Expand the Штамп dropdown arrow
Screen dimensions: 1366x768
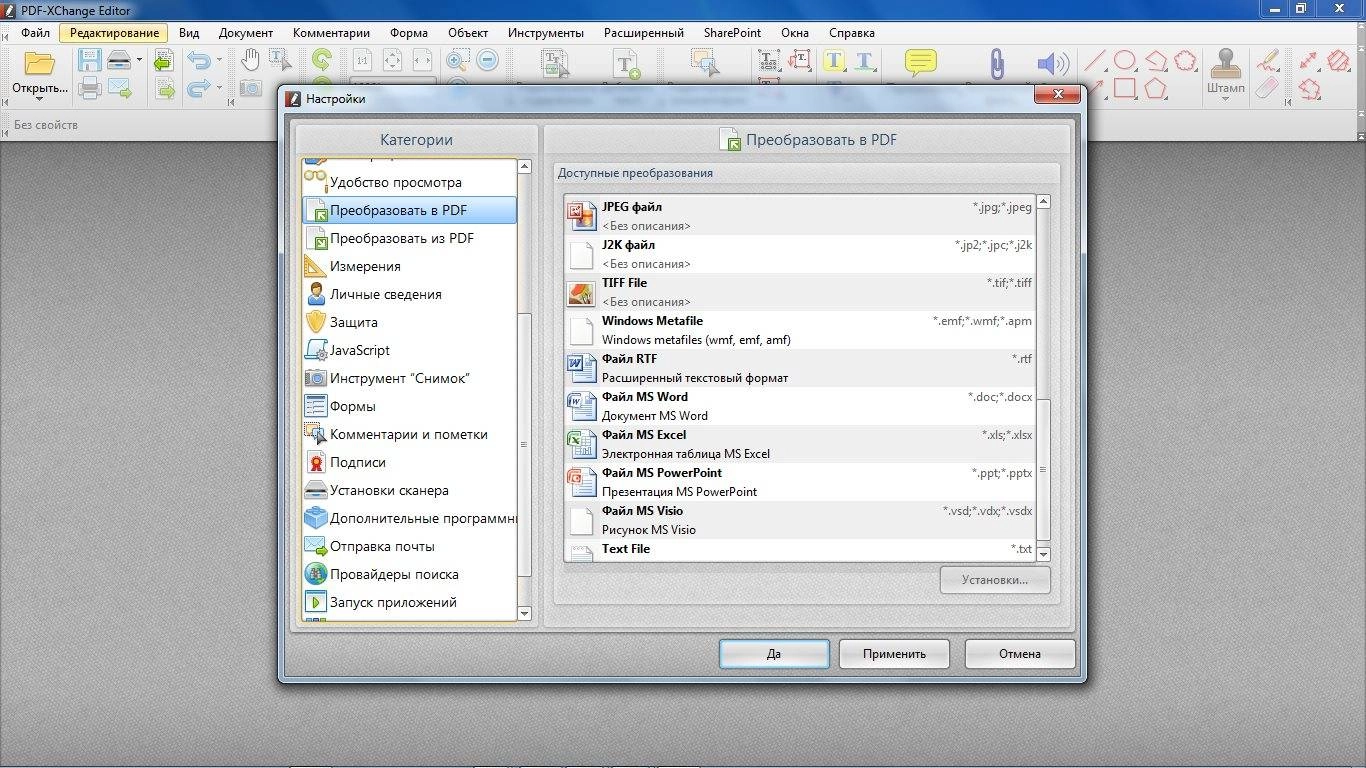coord(1226,99)
